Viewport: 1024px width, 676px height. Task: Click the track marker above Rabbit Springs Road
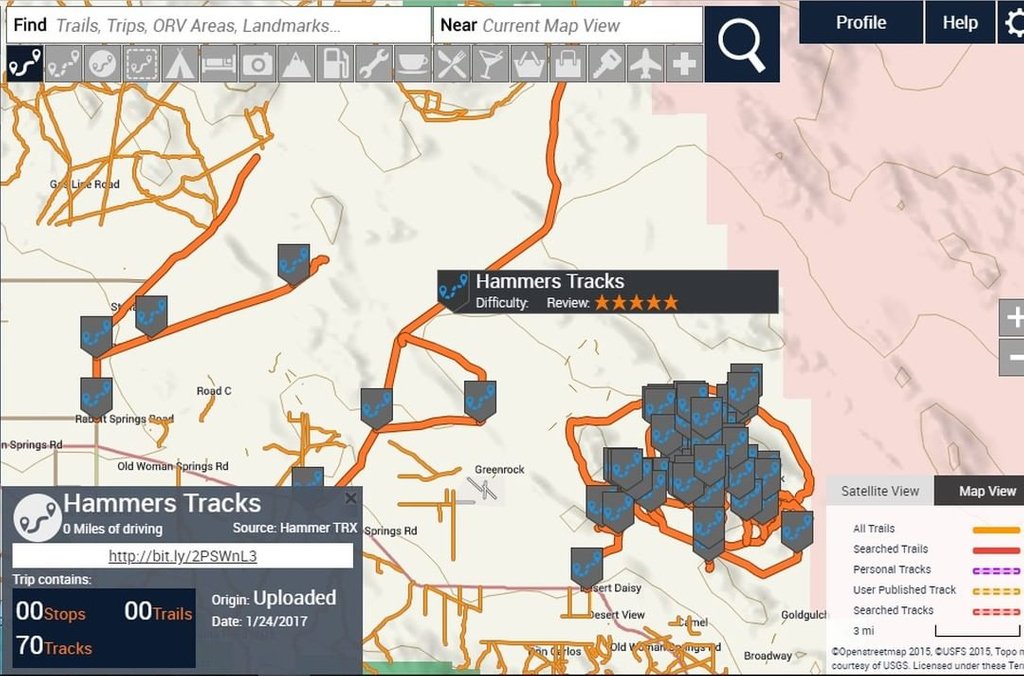pyautogui.click(x=96, y=398)
